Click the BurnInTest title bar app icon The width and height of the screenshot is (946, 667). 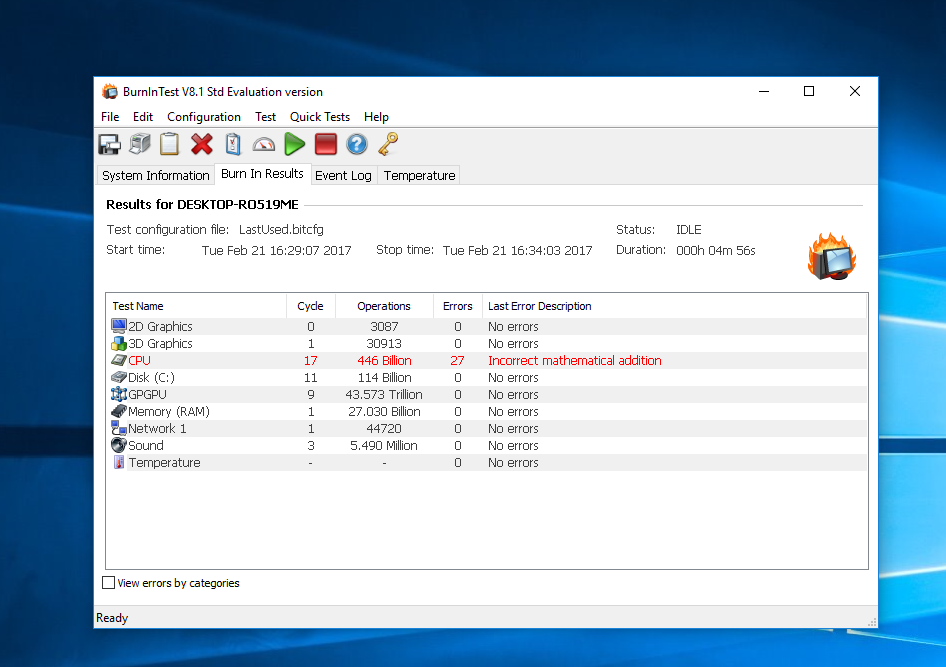click(110, 92)
